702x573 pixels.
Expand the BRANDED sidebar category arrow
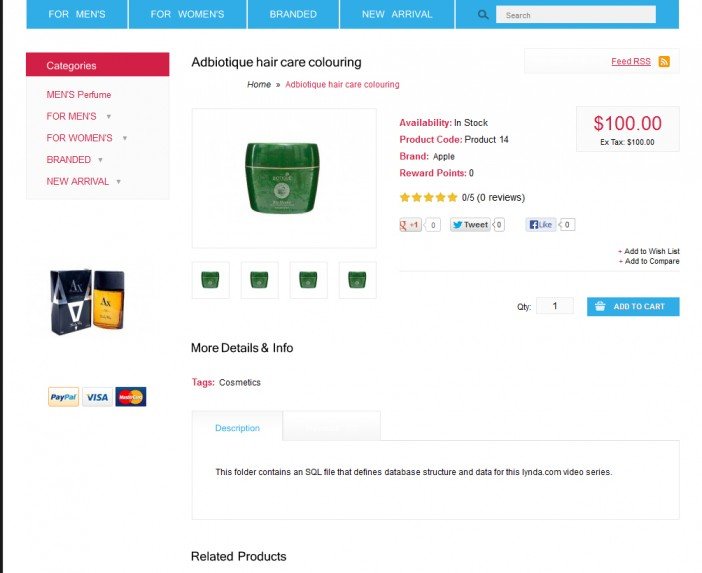[100, 160]
